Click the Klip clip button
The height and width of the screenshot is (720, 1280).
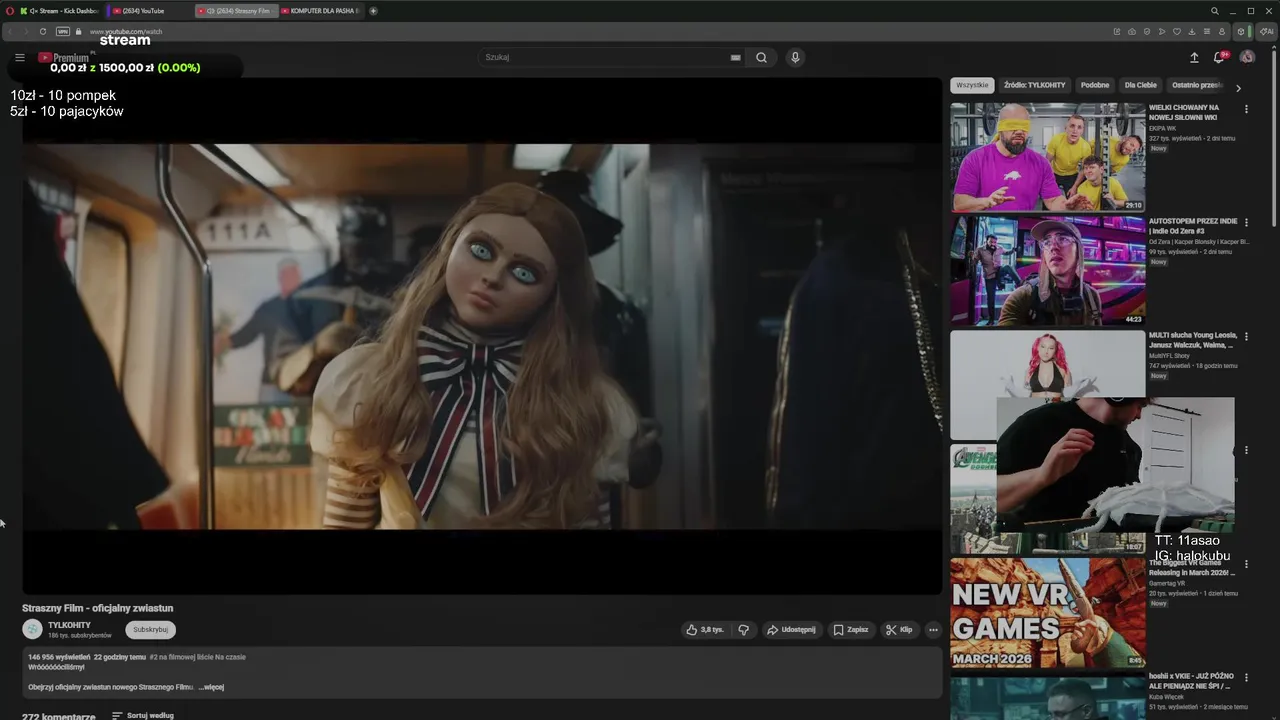[899, 630]
